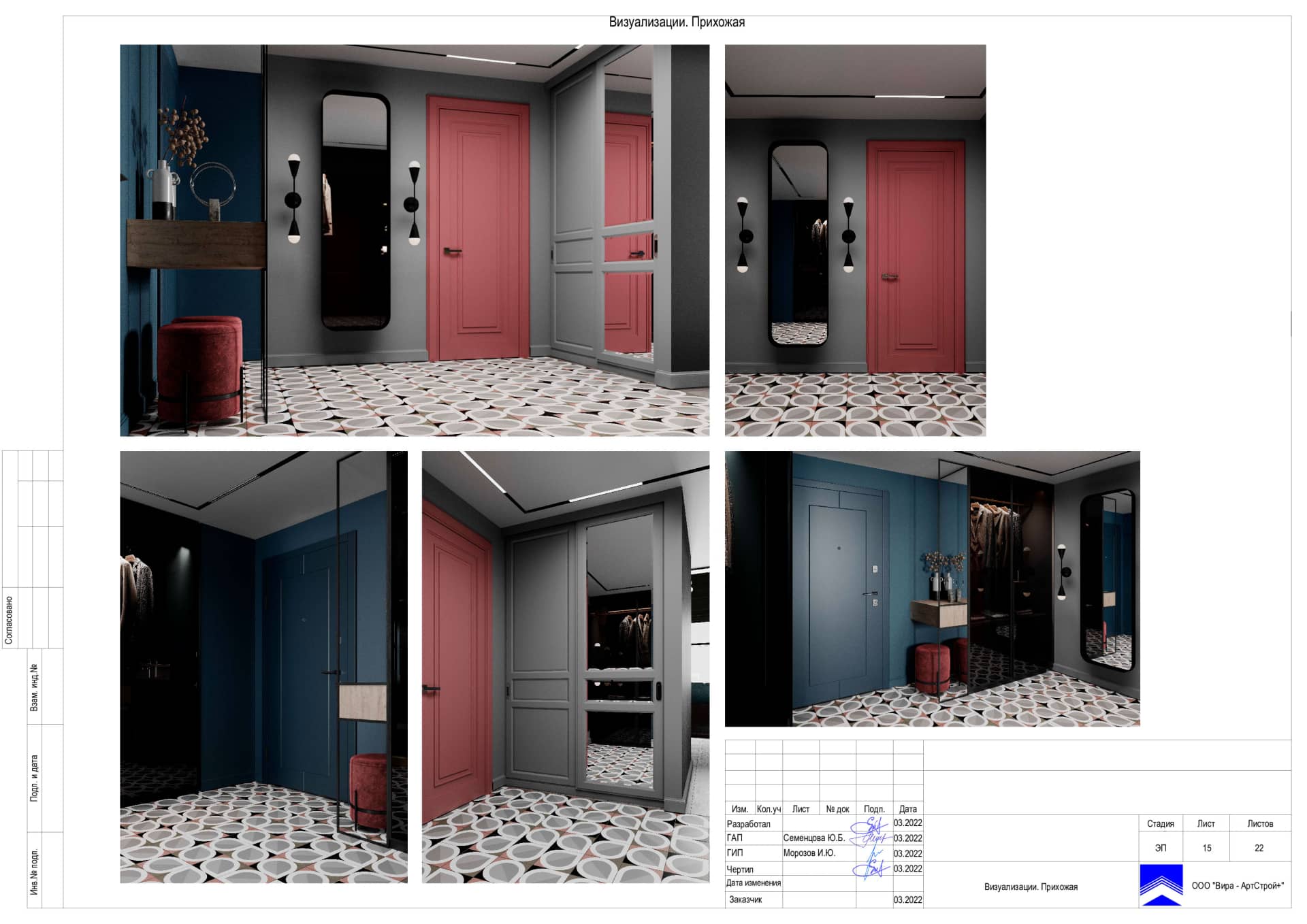Click the blue Вира - АртСтрой+ company logo

click(1161, 885)
